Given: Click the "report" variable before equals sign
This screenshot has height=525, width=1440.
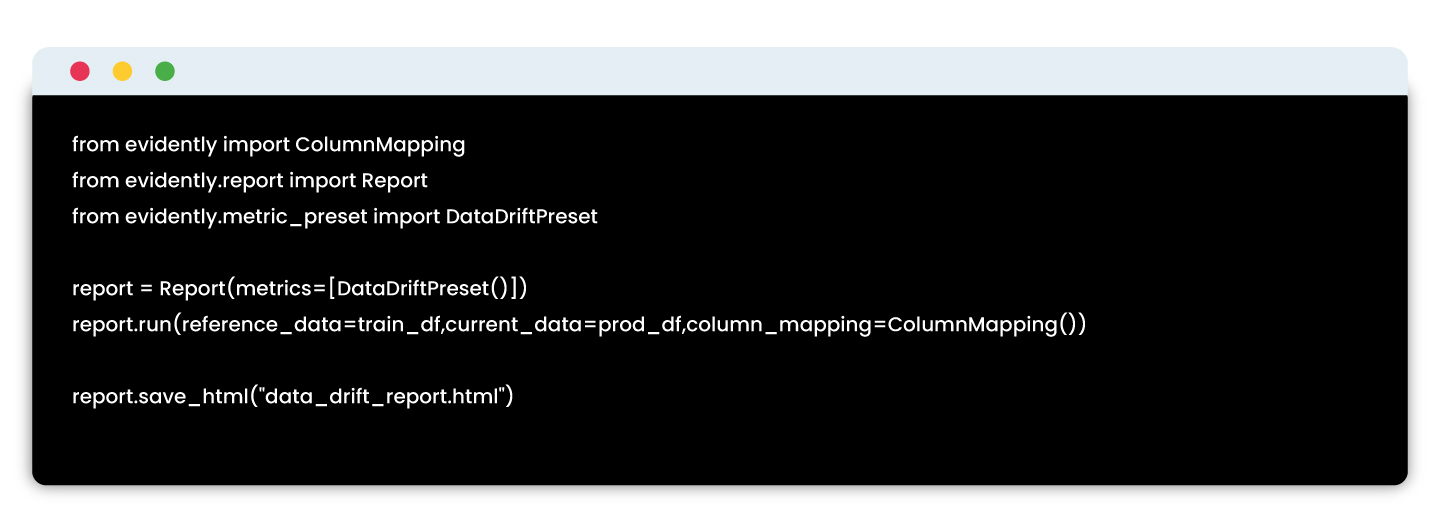Looking at the screenshot, I should click(x=102, y=288).
